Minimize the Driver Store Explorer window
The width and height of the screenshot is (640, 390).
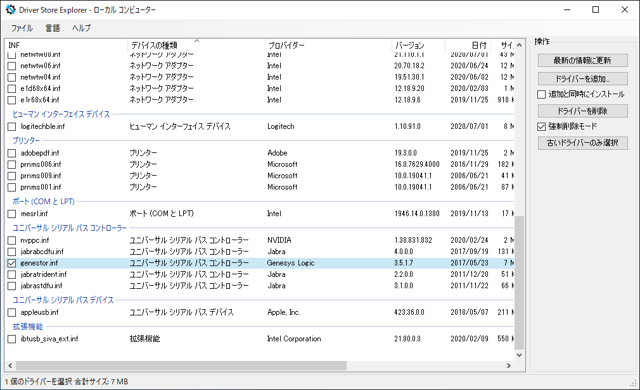tap(567, 10)
